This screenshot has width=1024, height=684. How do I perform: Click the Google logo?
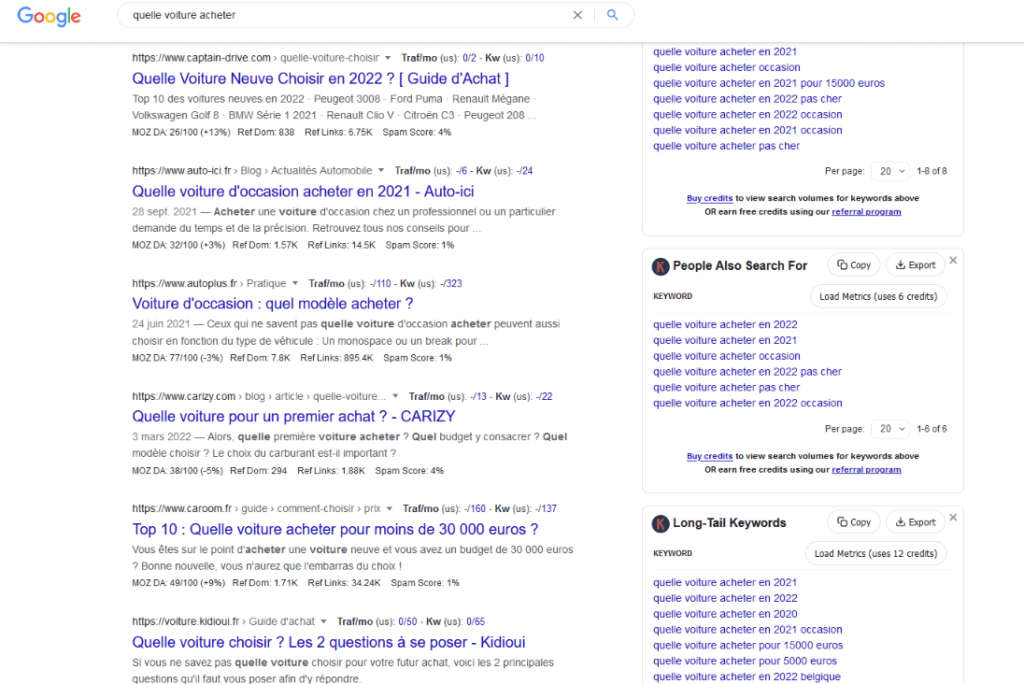tap(49, 16)
